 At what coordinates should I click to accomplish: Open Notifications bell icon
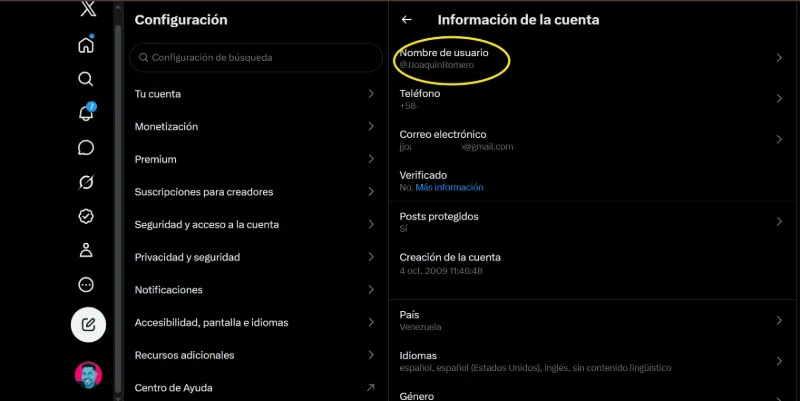(86, 112)
